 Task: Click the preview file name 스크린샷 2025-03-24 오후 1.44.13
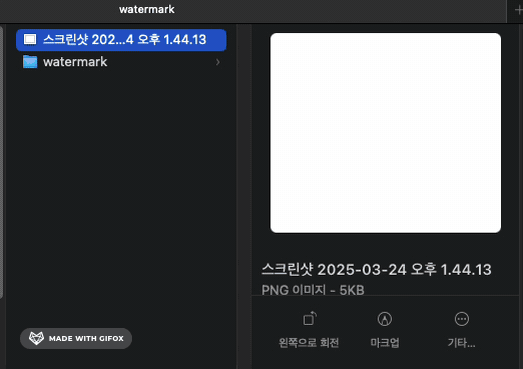377,270
